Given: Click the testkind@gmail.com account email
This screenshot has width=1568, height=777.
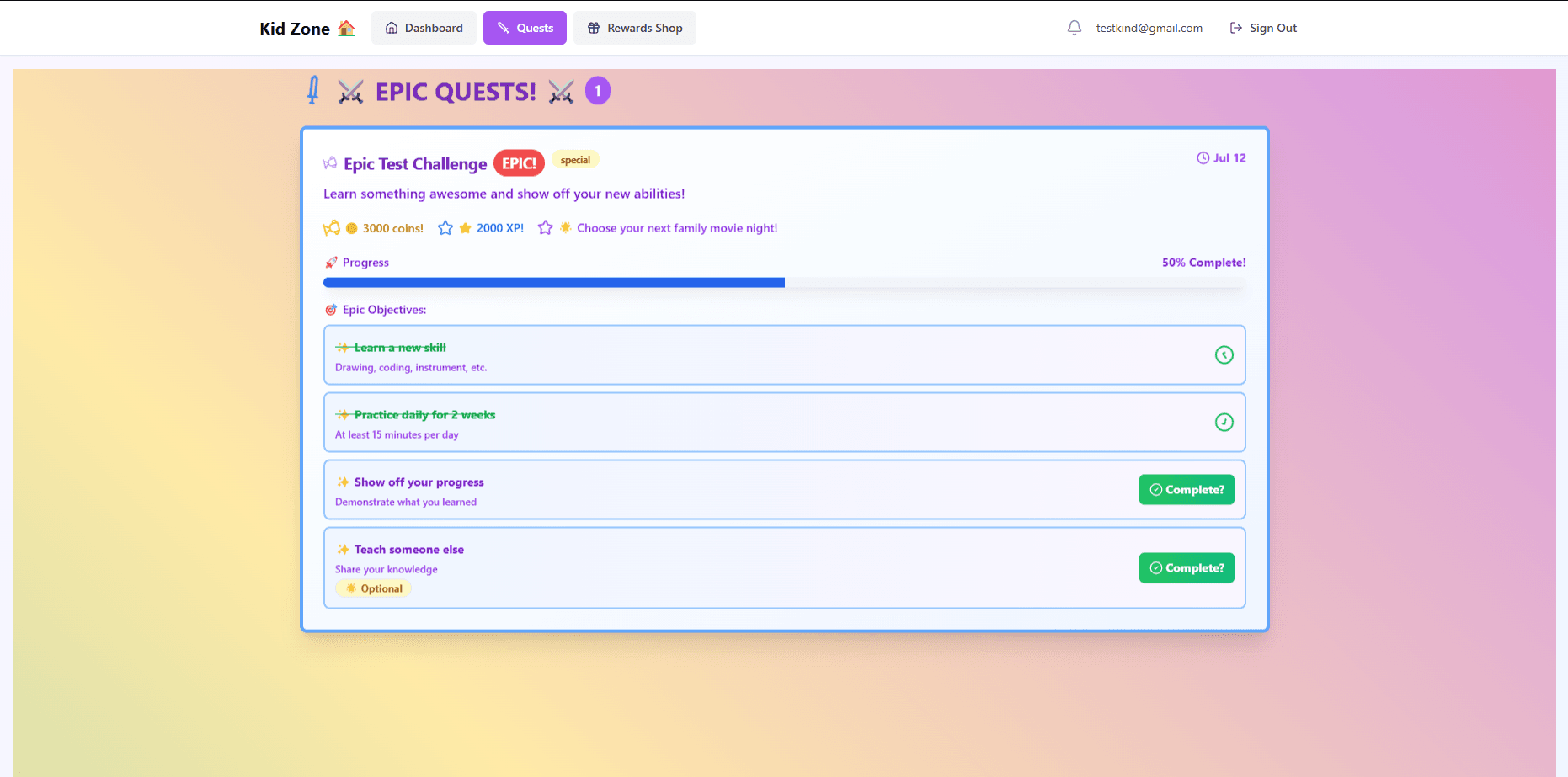Looking at the screenshot, I should 1149,28.
